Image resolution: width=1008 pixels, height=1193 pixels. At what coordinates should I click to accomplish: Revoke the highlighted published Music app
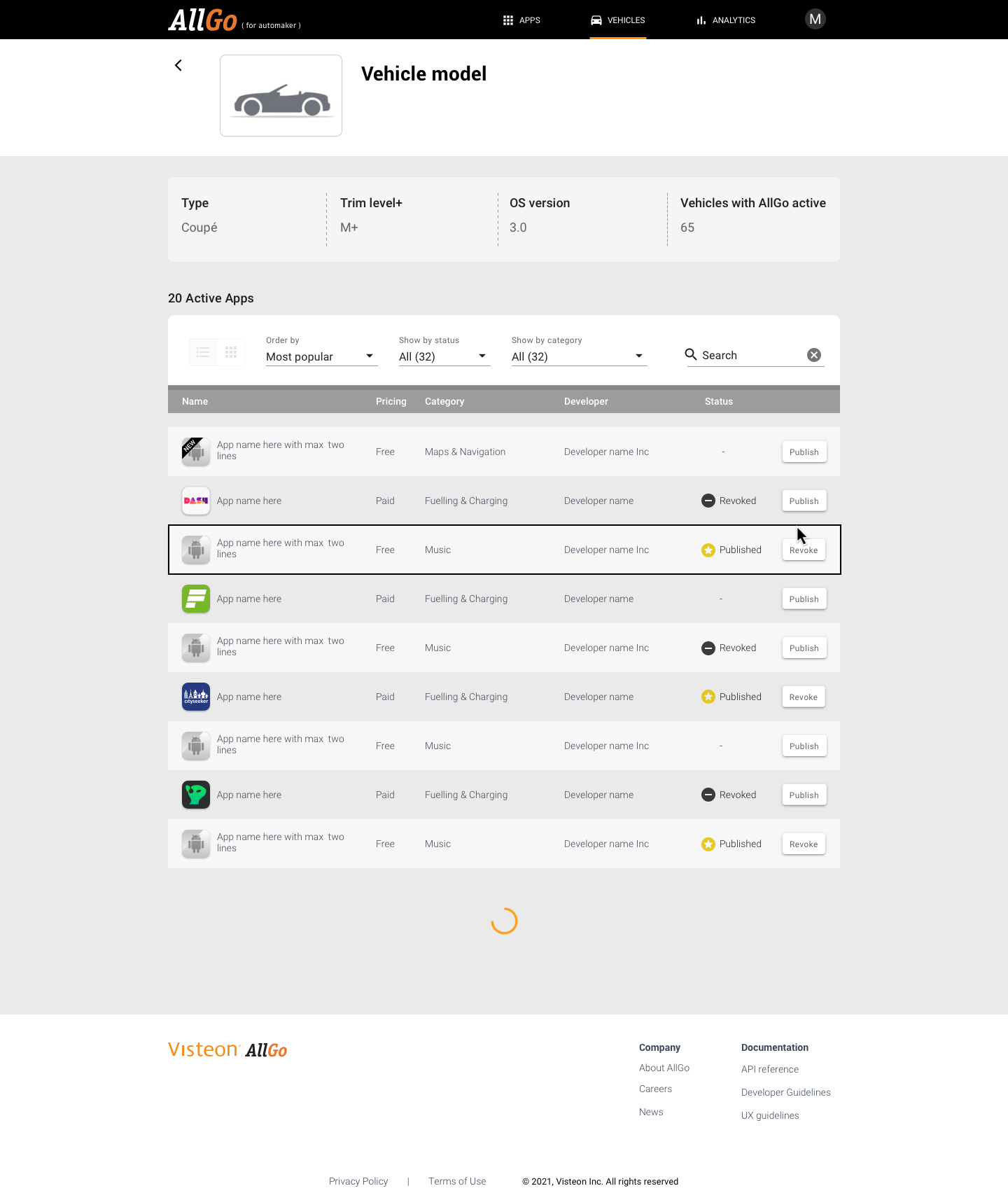[x=804, y=550]
